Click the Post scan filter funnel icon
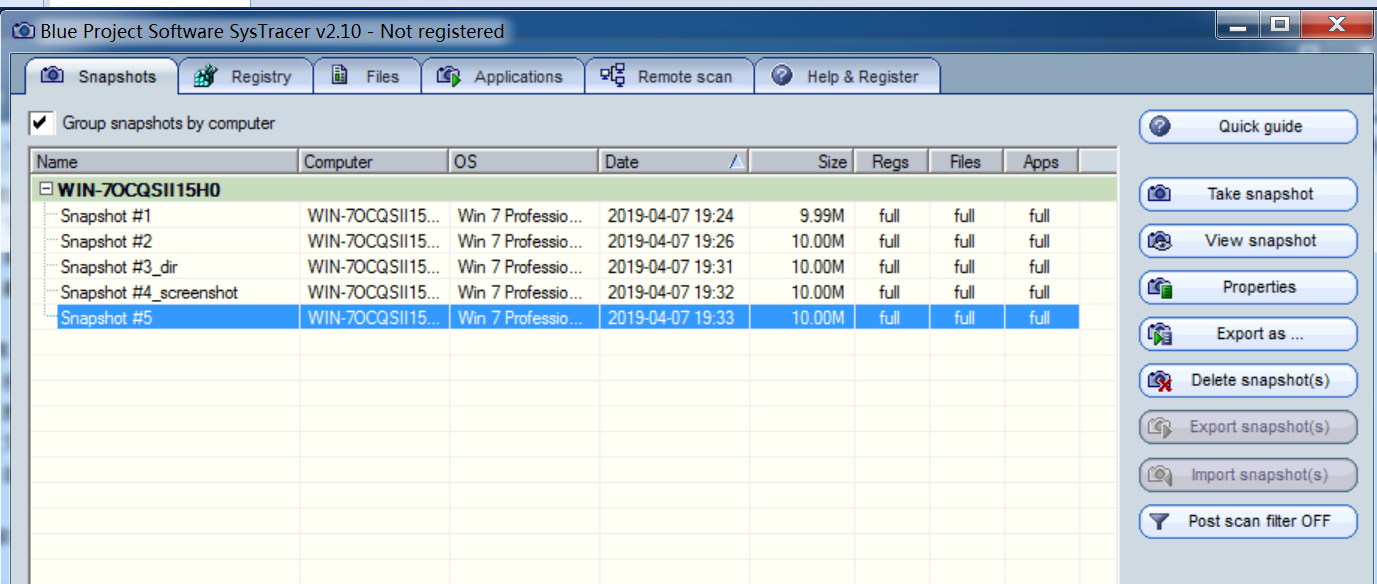1377x584 pixels. (x=1160, y=521)
